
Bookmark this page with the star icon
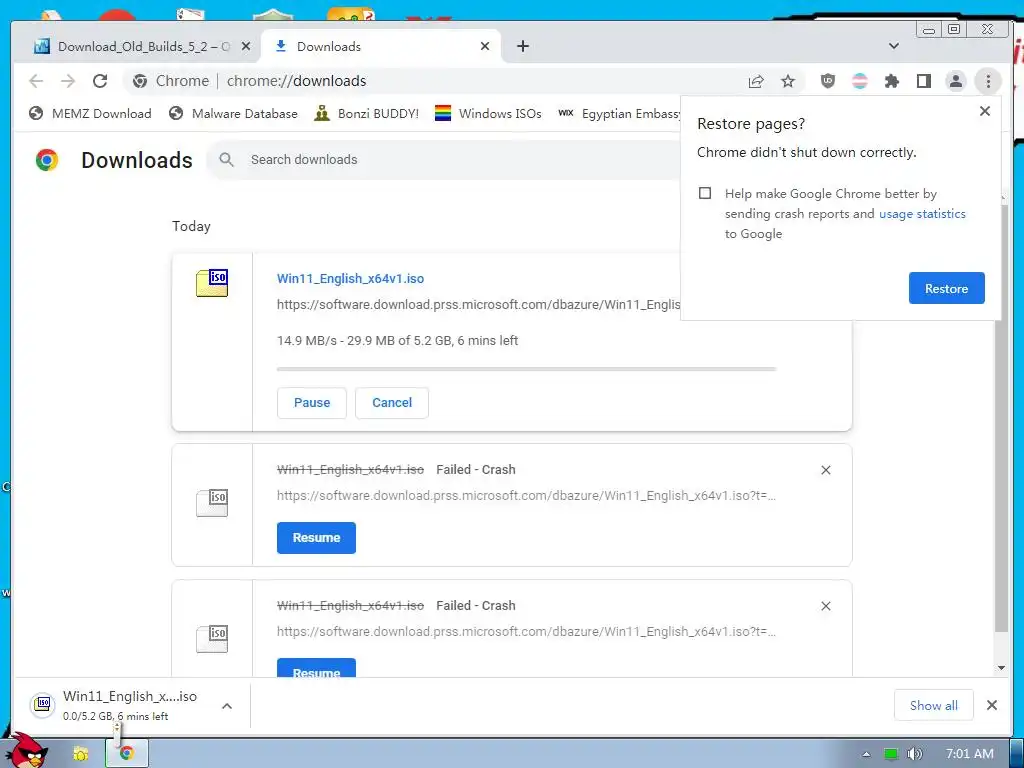(x=788, y=81)
